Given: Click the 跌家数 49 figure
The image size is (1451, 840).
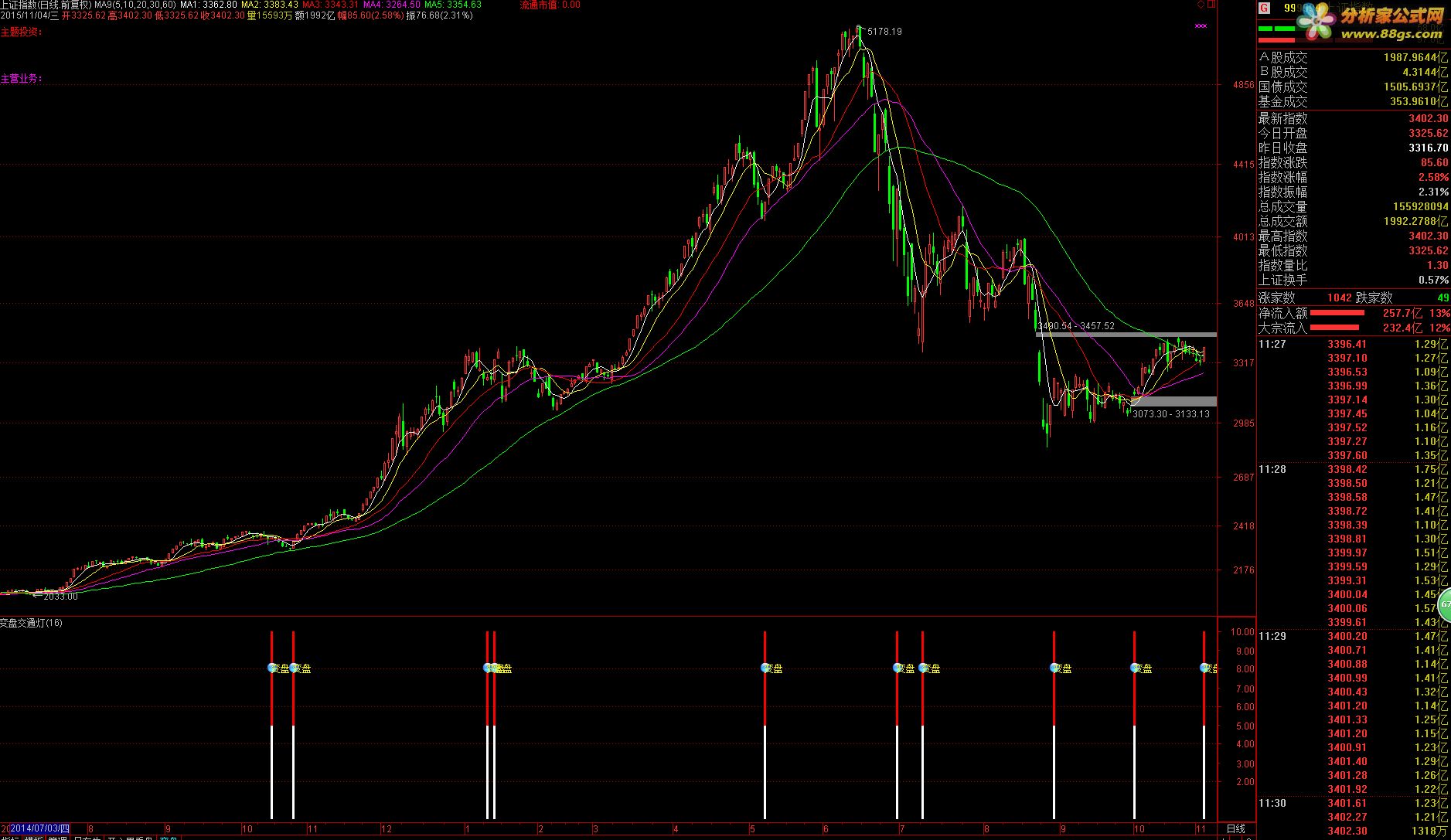Looking at the screenshot, I should (1442, 298).
